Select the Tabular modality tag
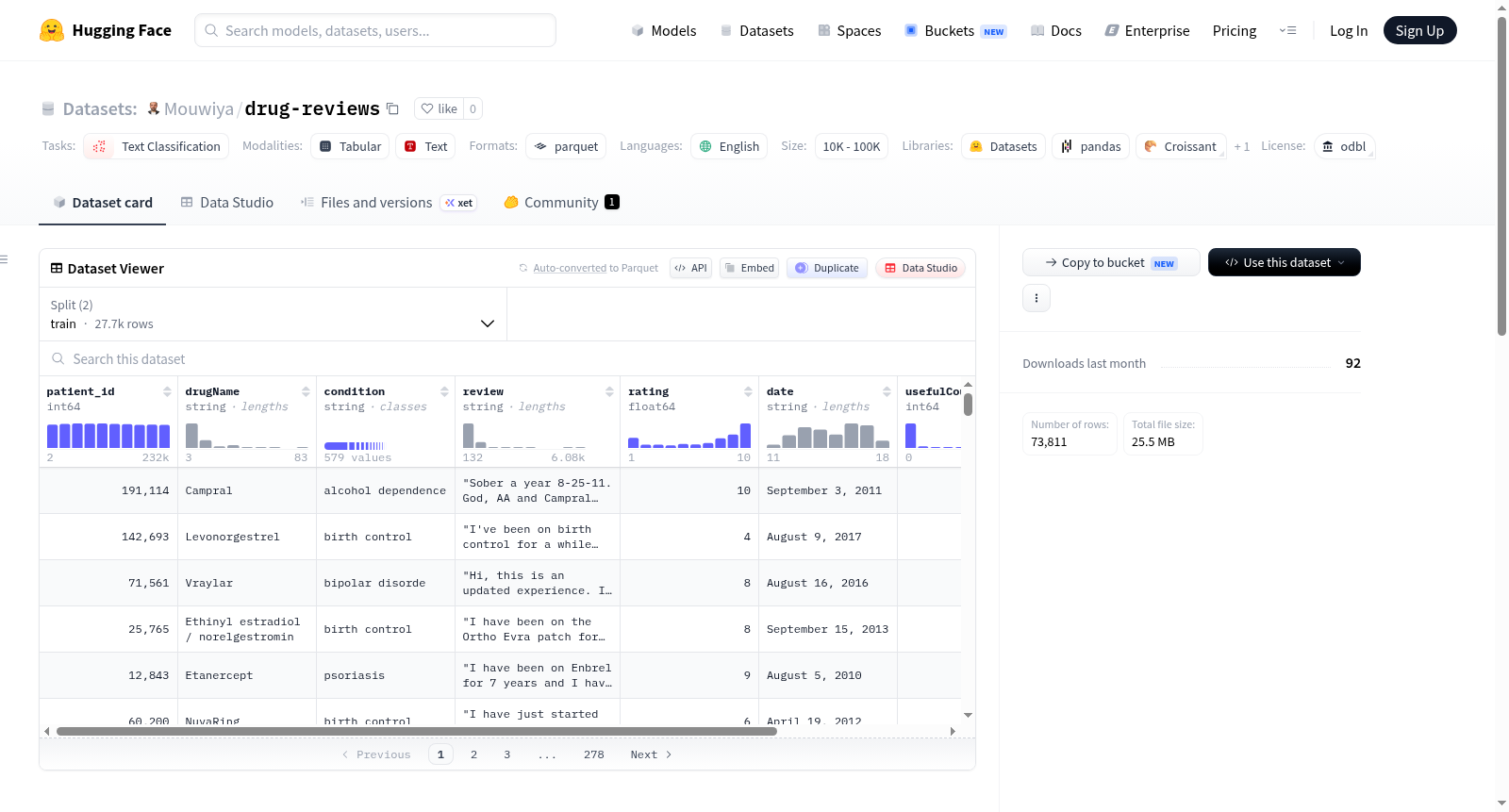The width and height of the screenshot is (1509, 812). tap(350, 146)
